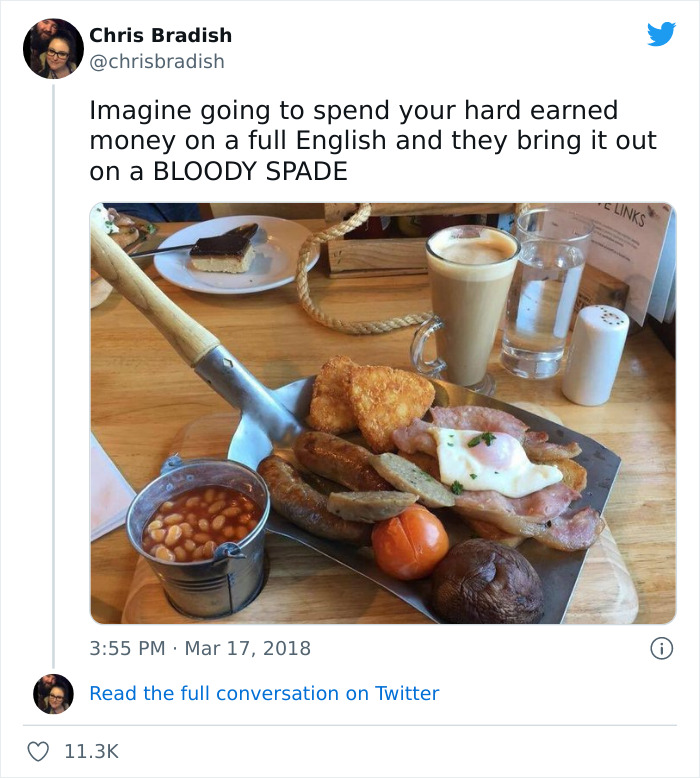Click the tweet info icon
700x778 pixels.
click(x=661, y=648)
